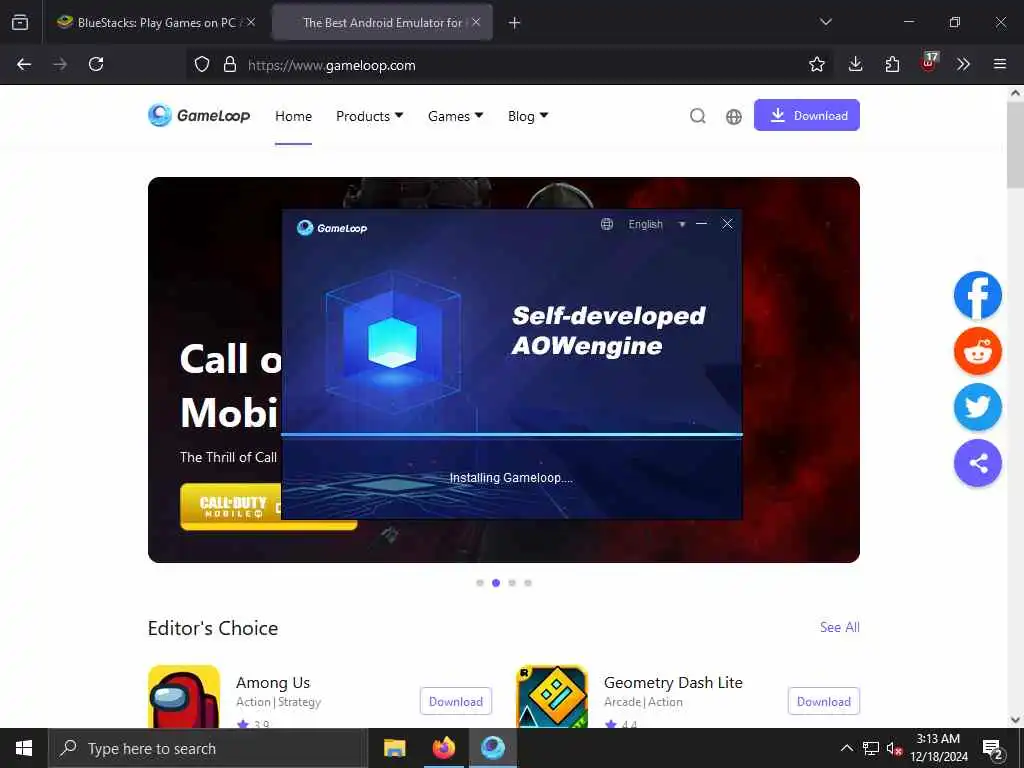The image size is (1024, 768).
Task: Click the GameLoop logo in site header
Action: pyautogui.click(x=199, y=116)
